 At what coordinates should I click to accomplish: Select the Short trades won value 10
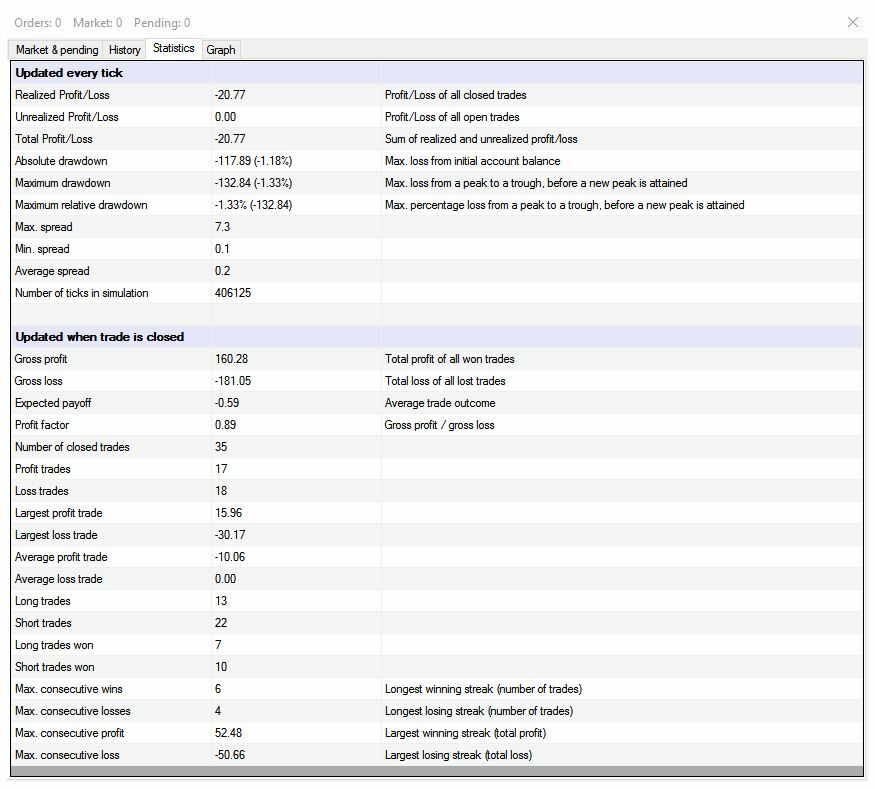pyautogui.click(x=221, y=667)
